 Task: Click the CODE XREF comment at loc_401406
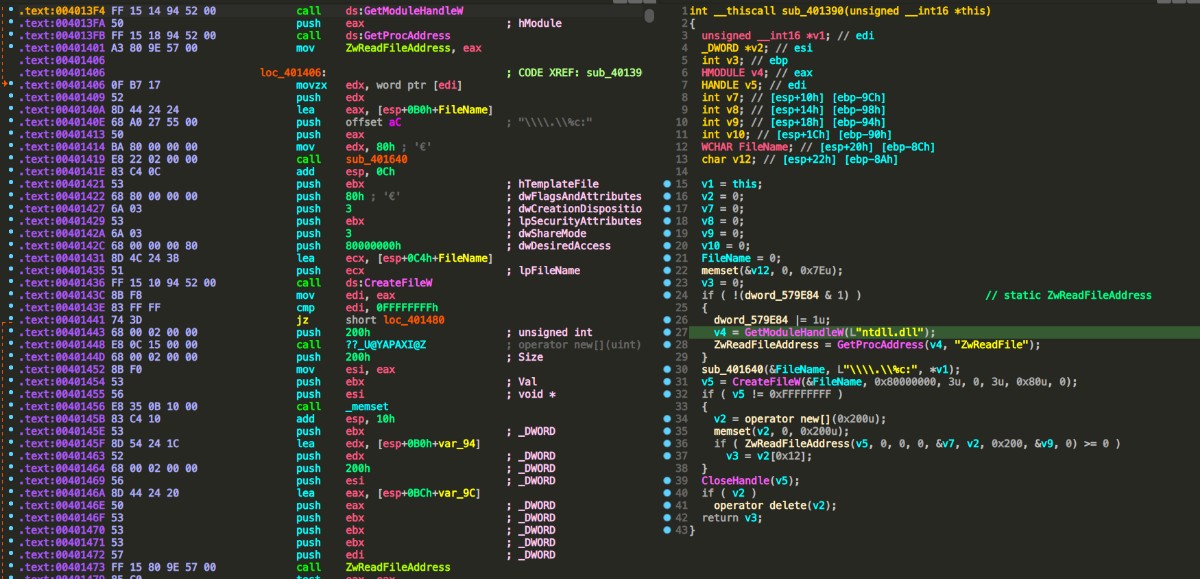[x=574, y=72]
